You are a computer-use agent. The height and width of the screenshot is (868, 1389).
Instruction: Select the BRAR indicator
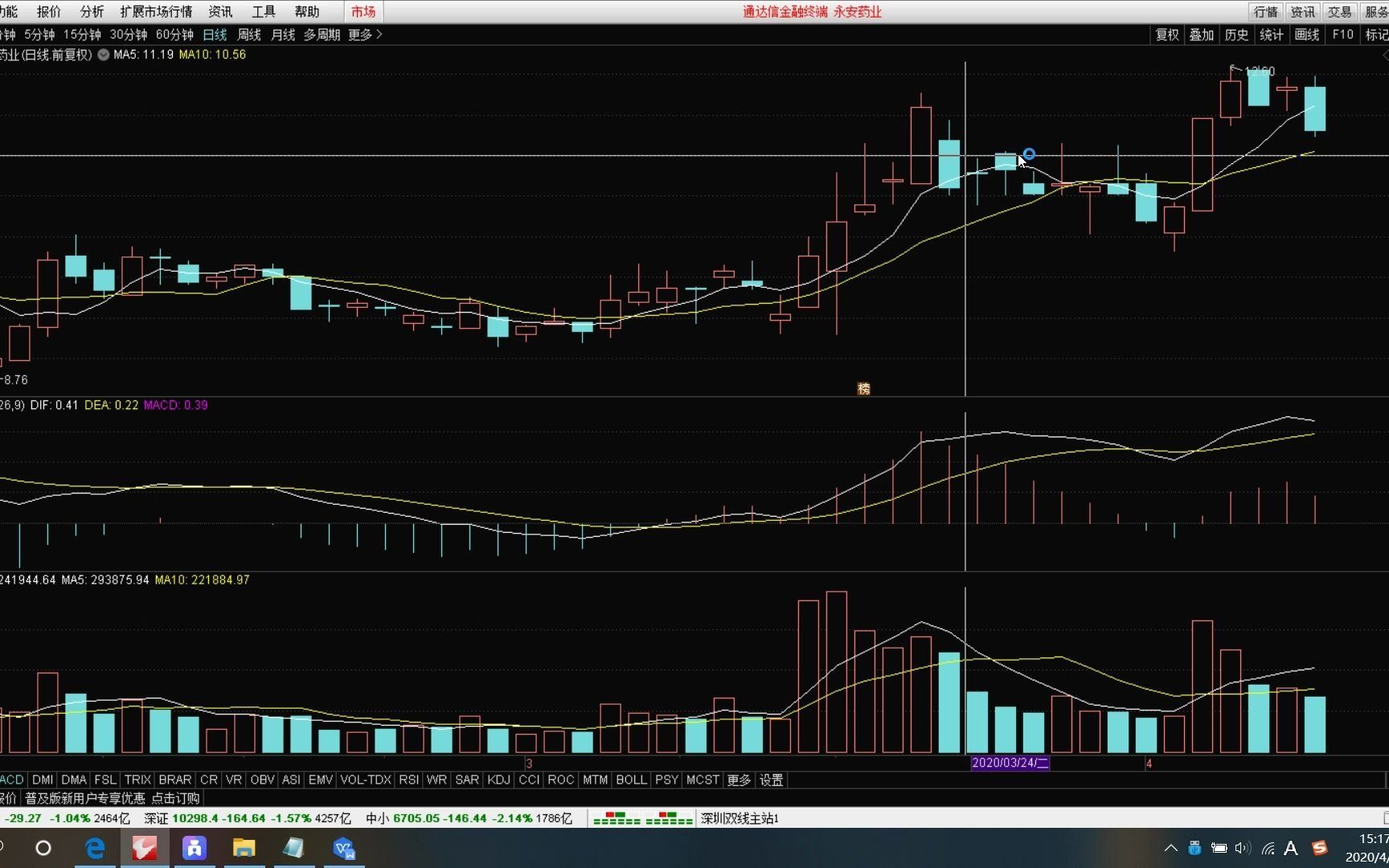(174, 780)
